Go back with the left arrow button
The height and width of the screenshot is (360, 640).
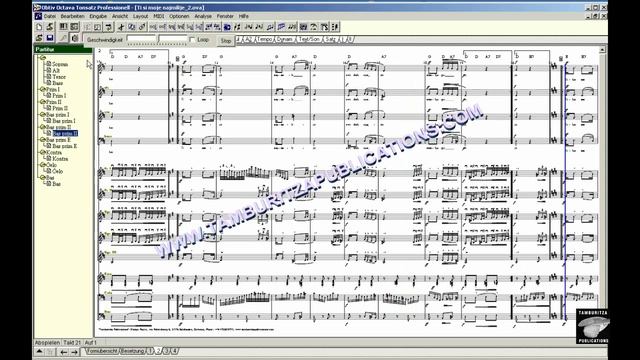coord(64,351)
